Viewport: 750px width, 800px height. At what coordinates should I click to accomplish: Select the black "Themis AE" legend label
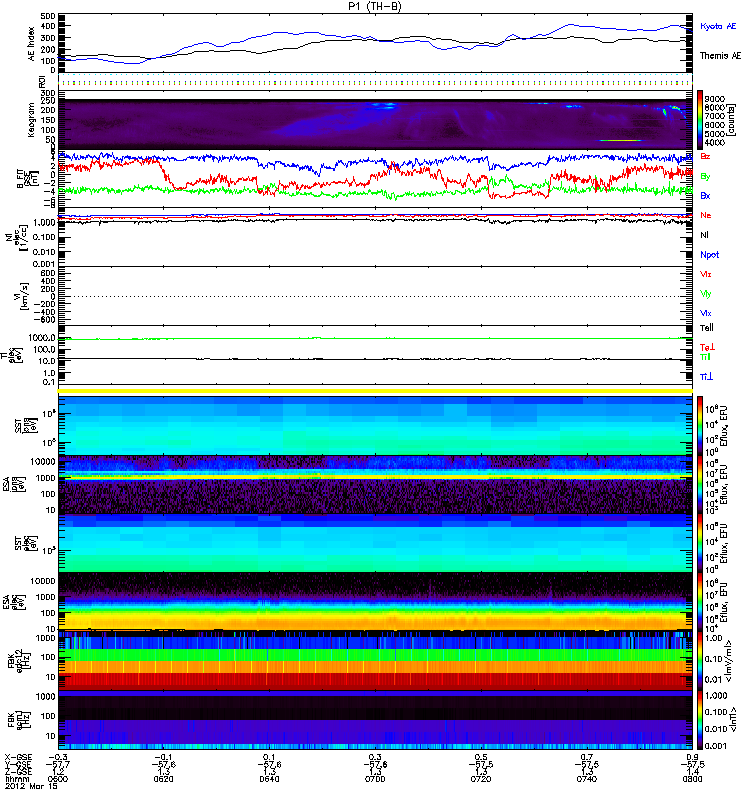pos(720,56)
